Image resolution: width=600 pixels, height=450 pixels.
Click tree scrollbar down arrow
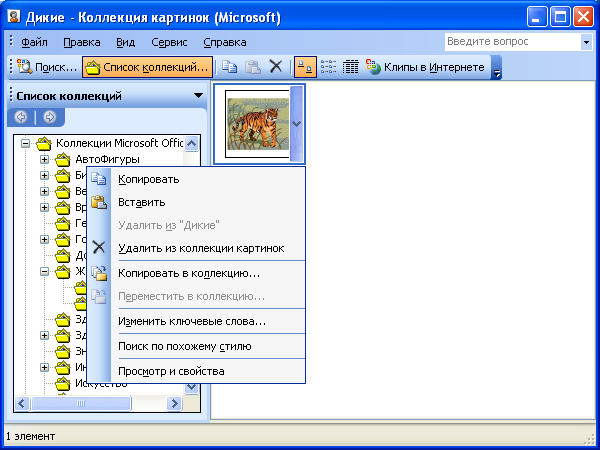(191, 388)
